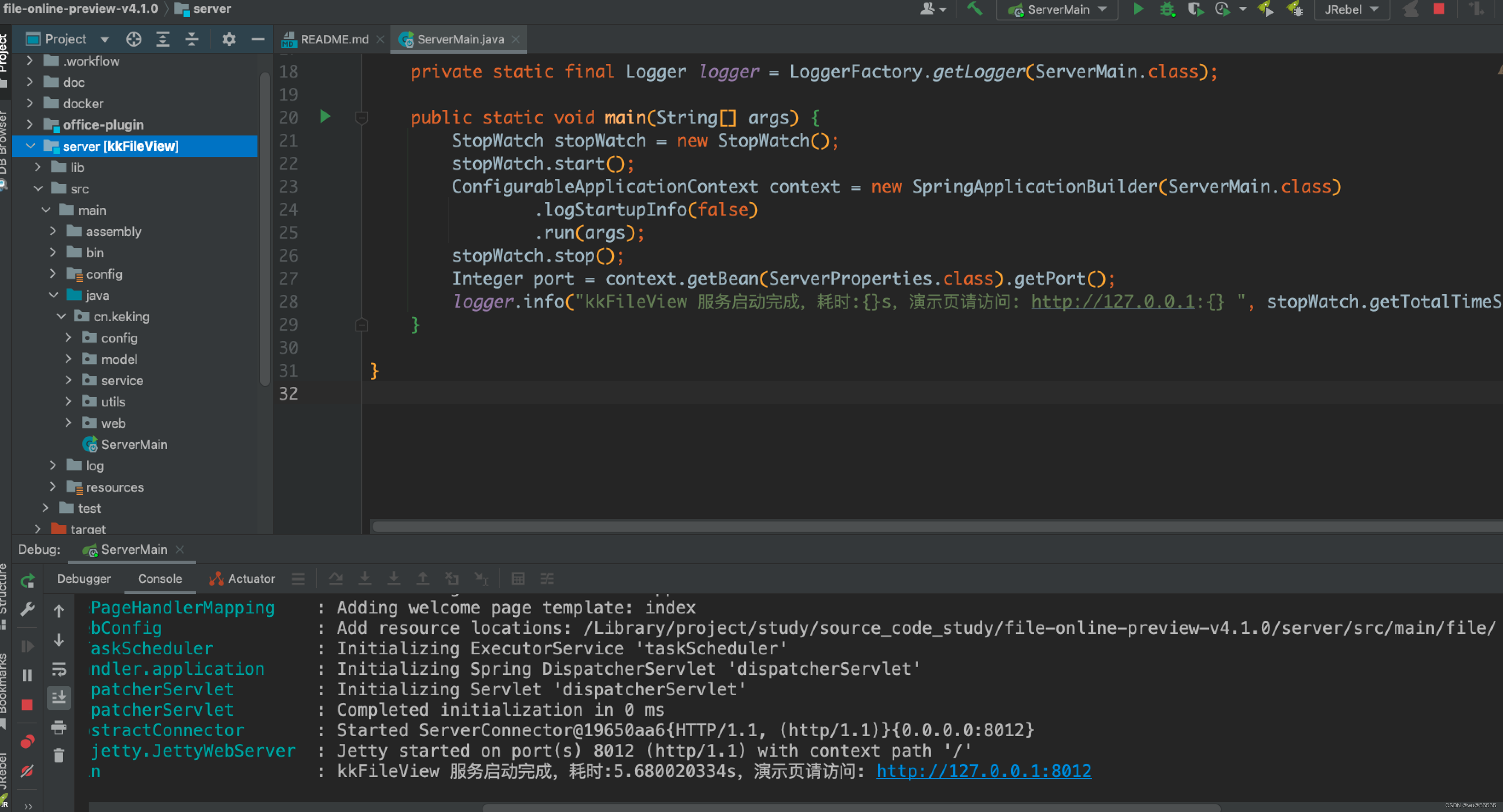Close the ServerMain.java tab
Viewport: 1503px width, 812px height.
click(515, 39)
